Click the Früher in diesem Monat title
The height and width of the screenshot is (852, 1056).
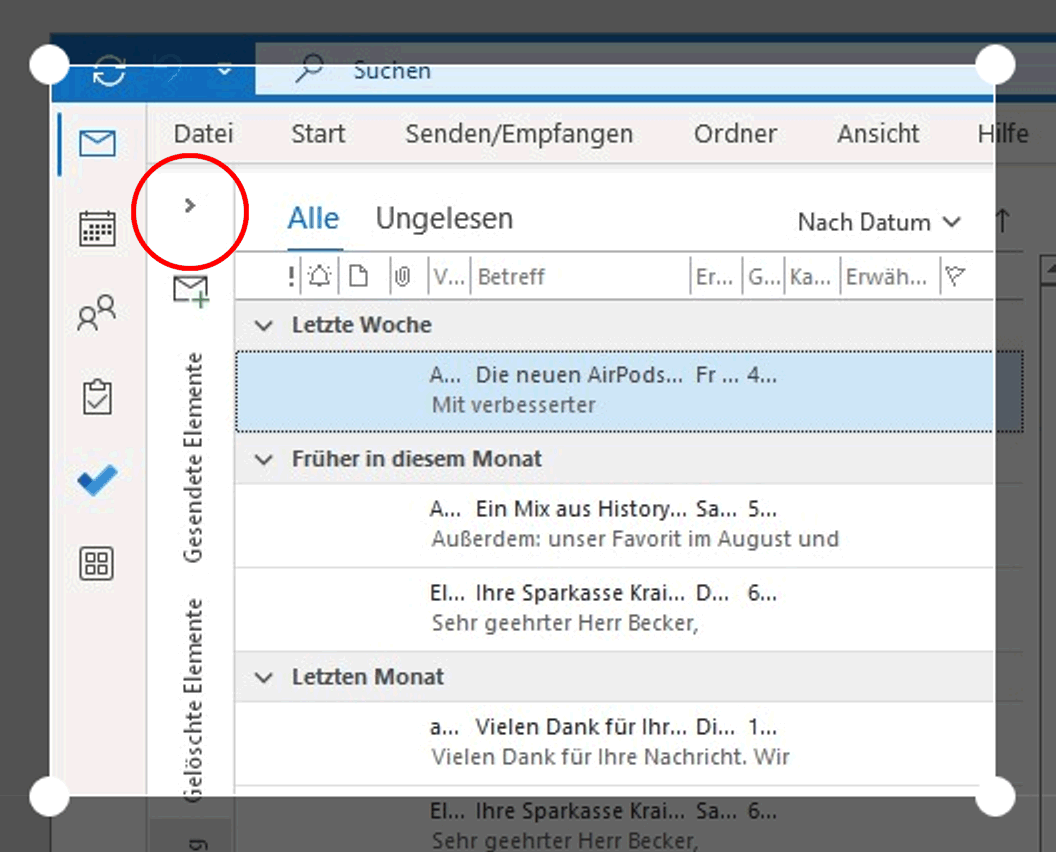pos(416,459)
